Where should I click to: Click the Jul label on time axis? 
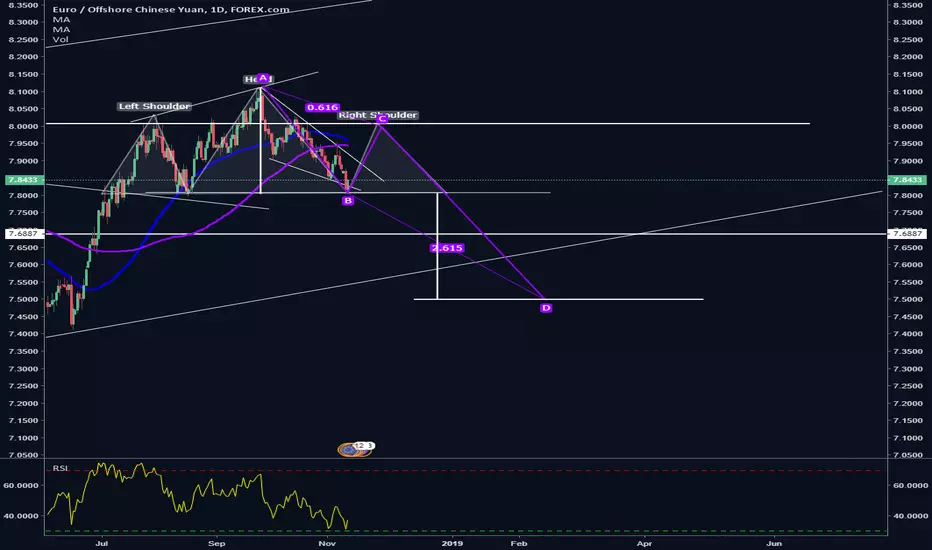click(102, 543)
